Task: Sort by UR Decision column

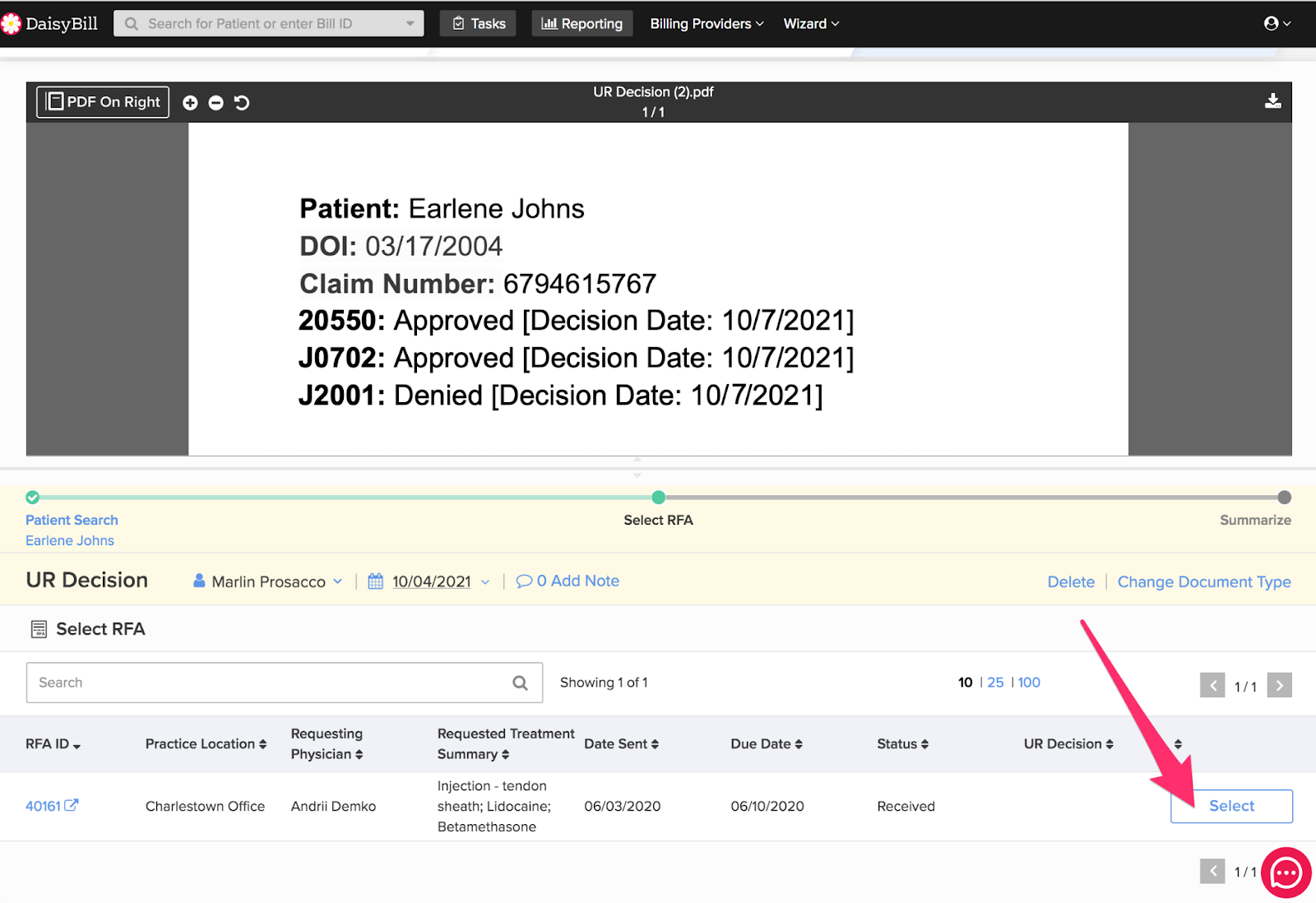Action: pos(1068,744)
